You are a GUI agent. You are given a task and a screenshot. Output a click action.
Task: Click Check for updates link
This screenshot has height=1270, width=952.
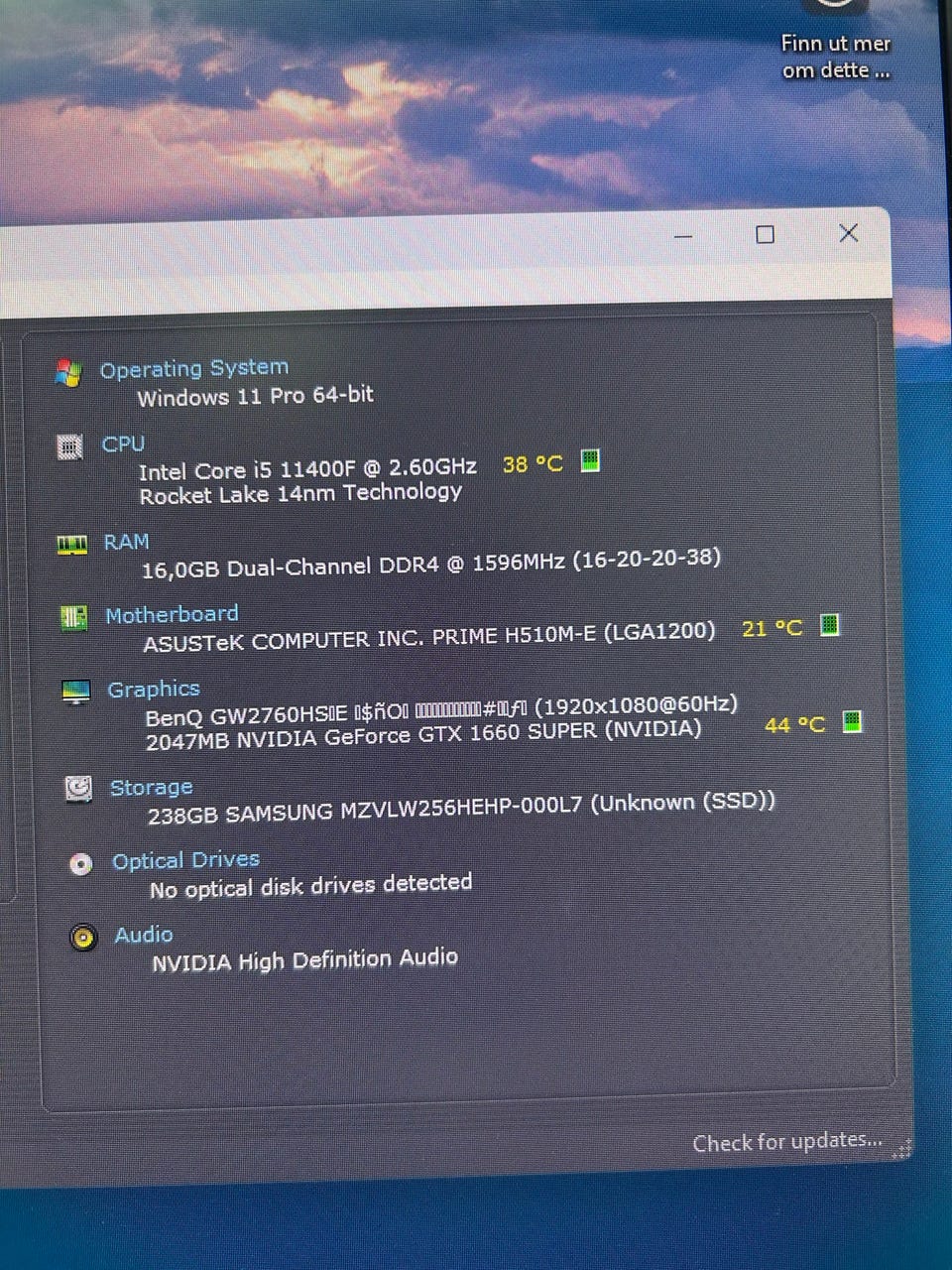click(x=787, y=1142)
